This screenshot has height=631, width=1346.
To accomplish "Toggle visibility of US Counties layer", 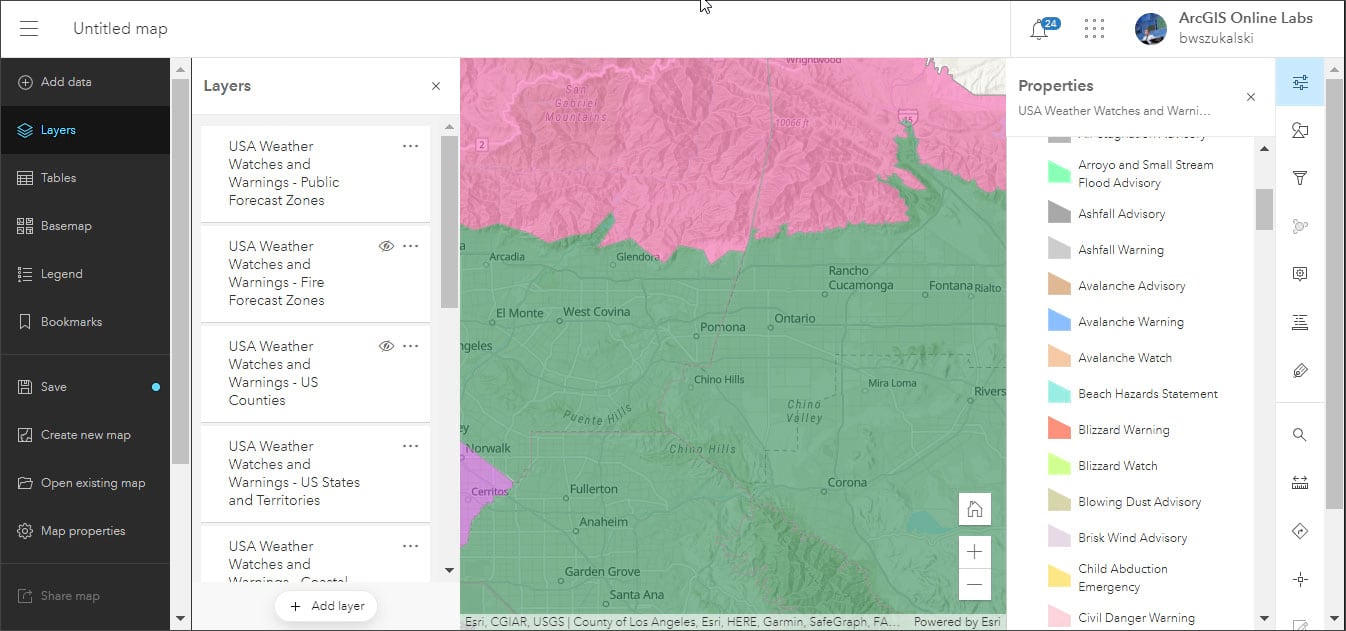I will [x=386, y=346].
